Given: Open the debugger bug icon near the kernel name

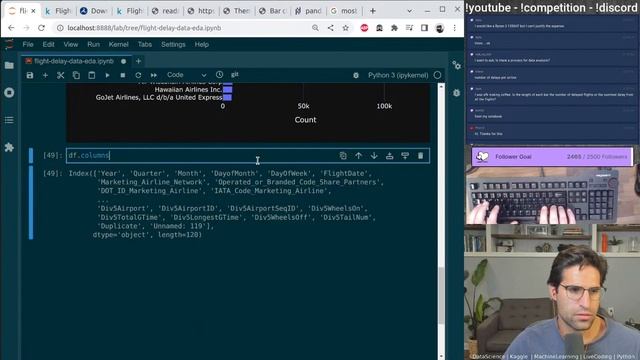Looking at the screenshot, I should click(356, 75).
